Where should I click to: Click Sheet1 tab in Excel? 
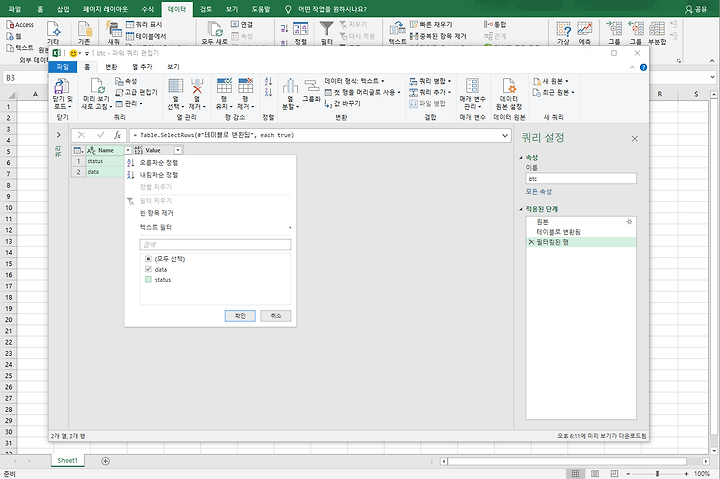coord(68,461)
